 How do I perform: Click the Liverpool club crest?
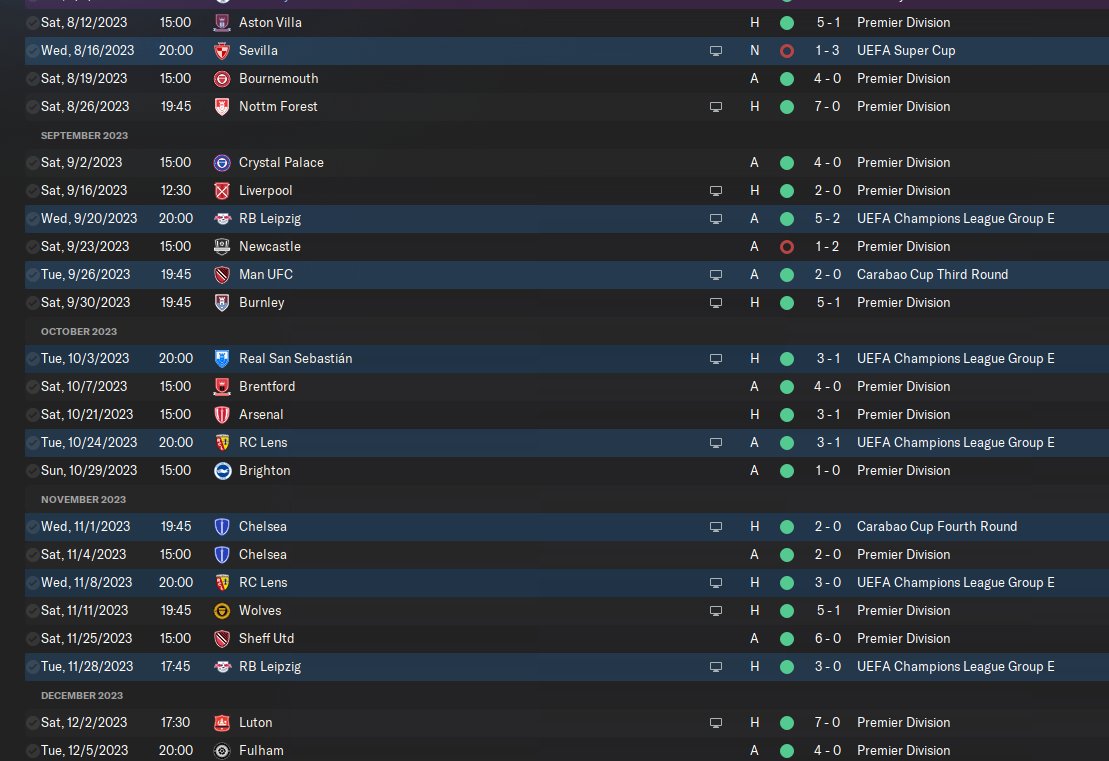pyautogui.click(x=222, y=190)
